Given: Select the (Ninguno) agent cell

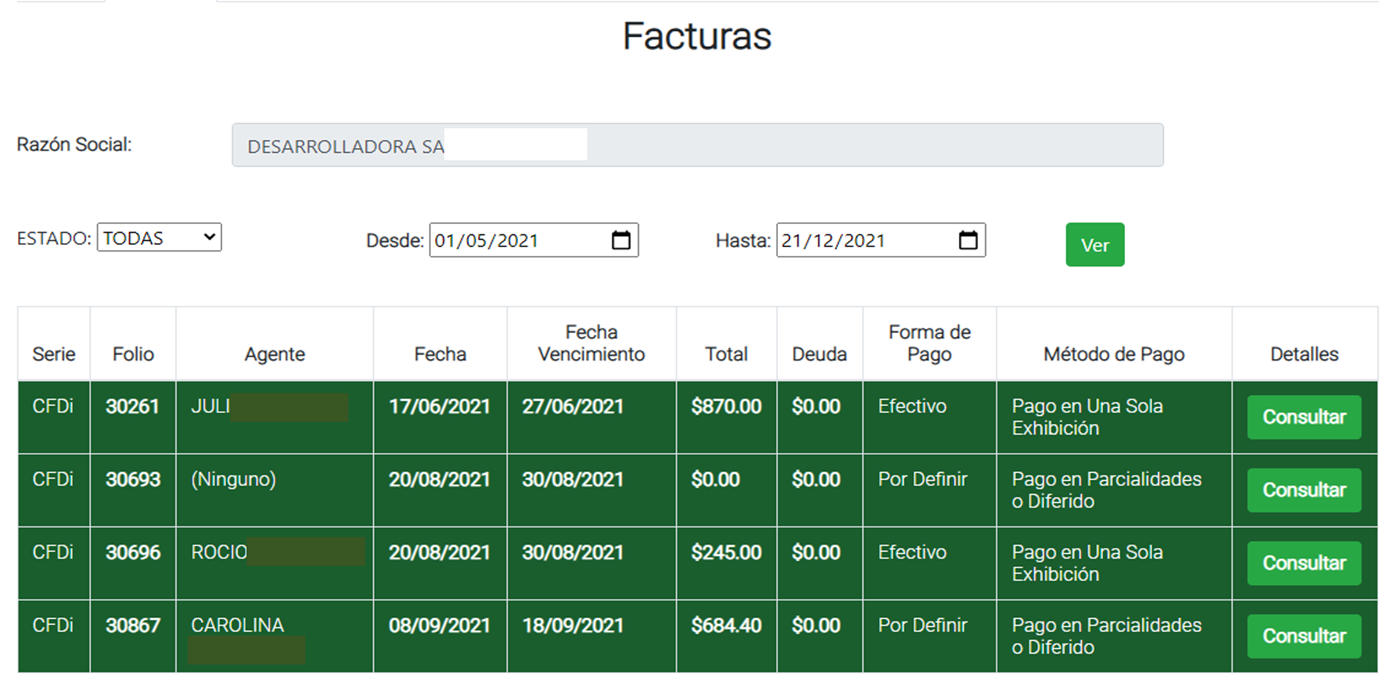Looking at the screenshot, I should (x=233, y=480).
